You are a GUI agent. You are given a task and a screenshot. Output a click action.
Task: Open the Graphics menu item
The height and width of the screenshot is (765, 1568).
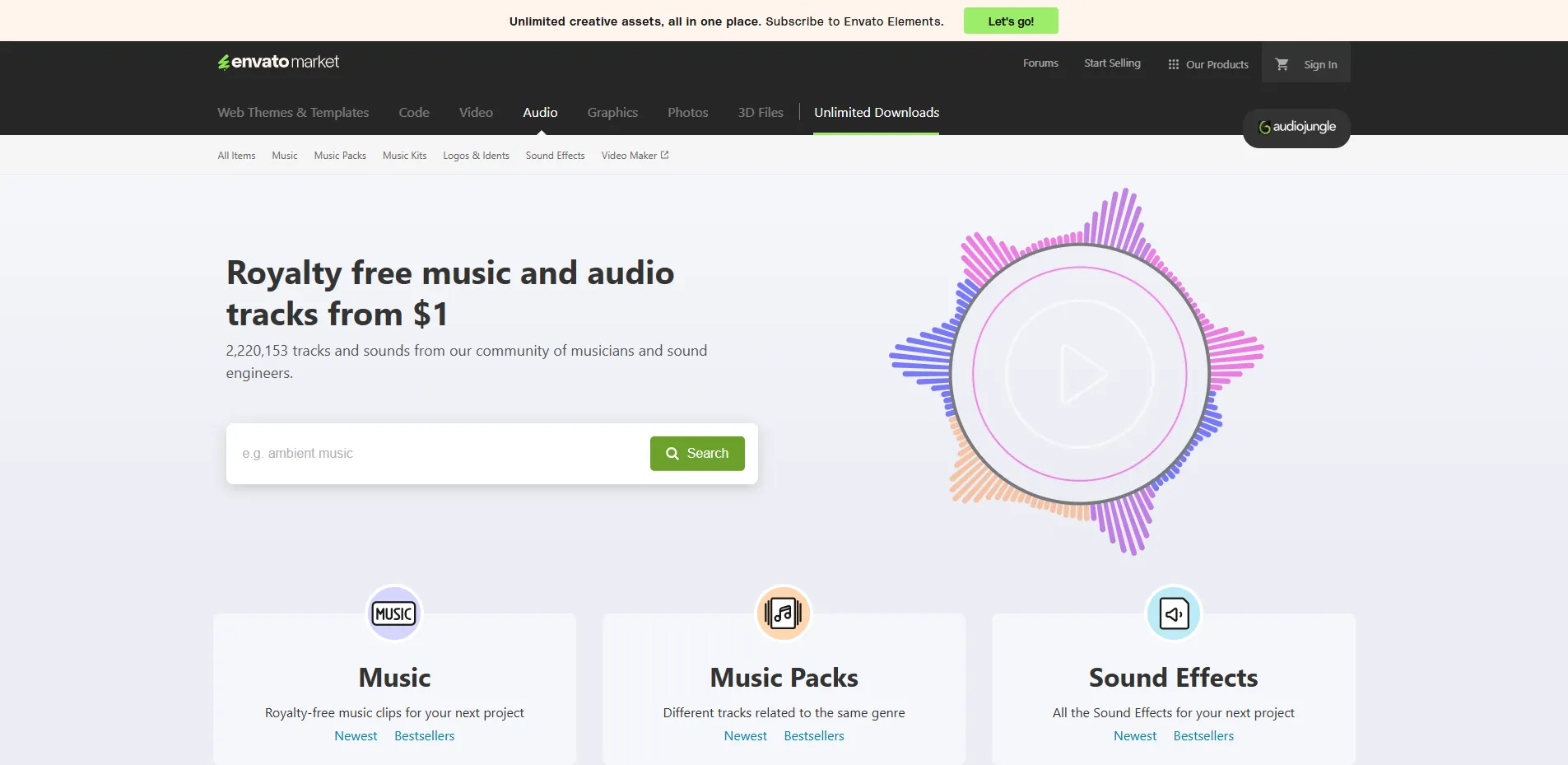click(612, 113)
